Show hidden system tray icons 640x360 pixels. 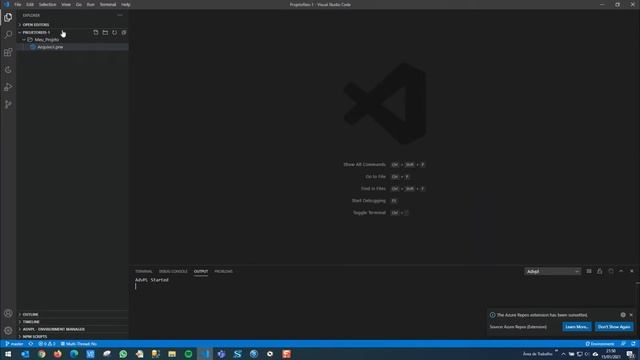(x=563, y=354)
